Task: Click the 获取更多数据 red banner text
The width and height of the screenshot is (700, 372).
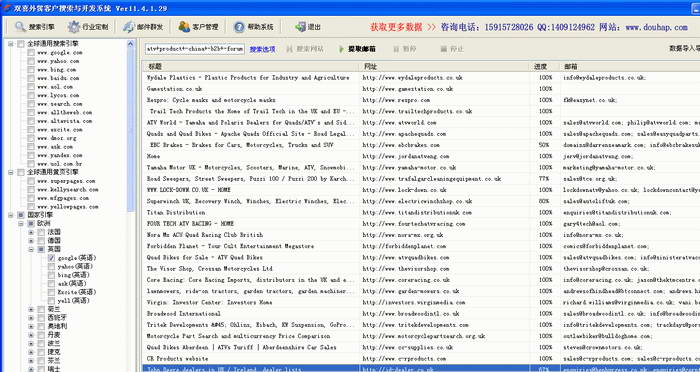Action: coord(396,27)
